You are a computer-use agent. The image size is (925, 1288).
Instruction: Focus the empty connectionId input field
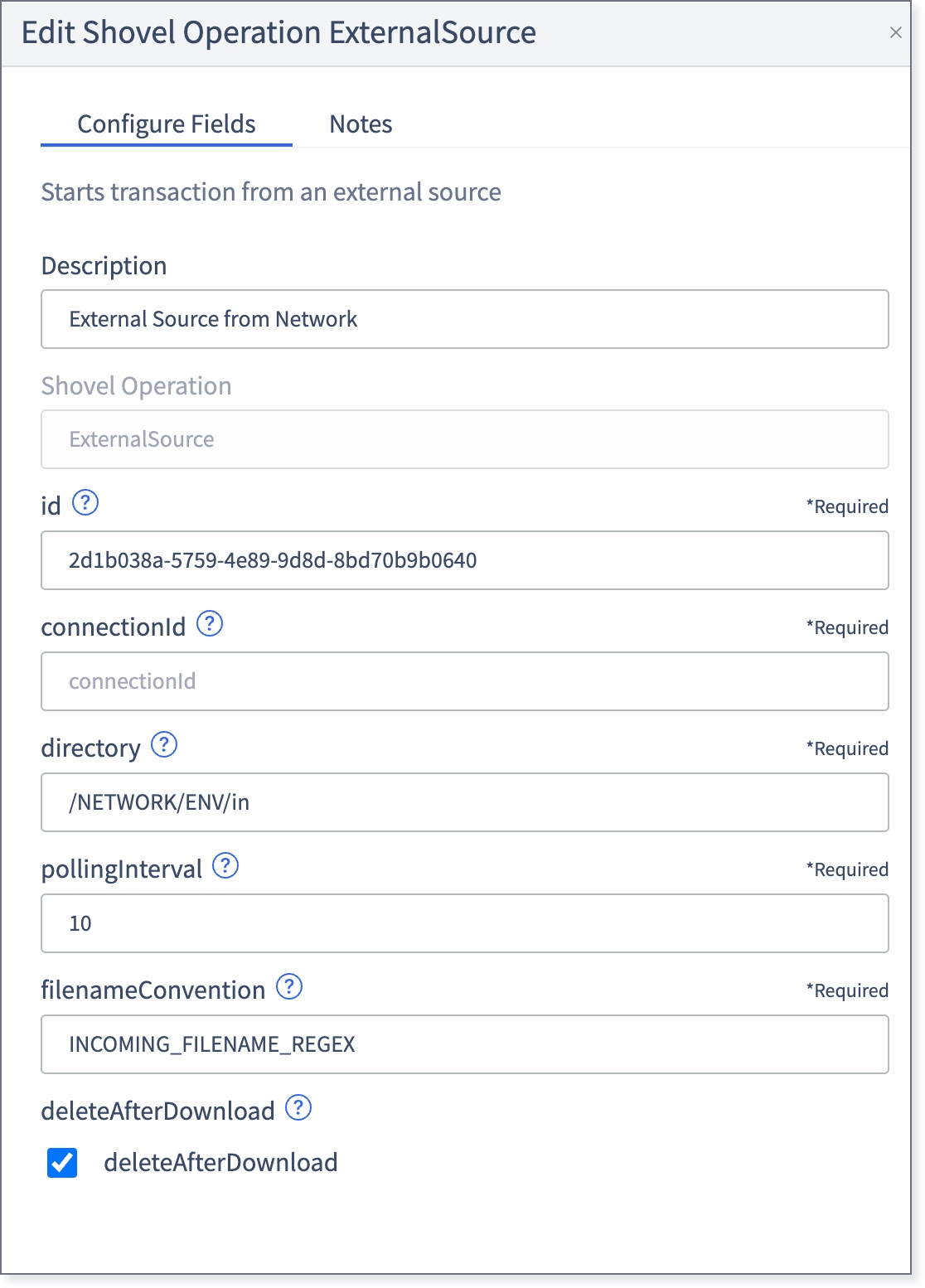pyautogui.click(x=465, y=681)
